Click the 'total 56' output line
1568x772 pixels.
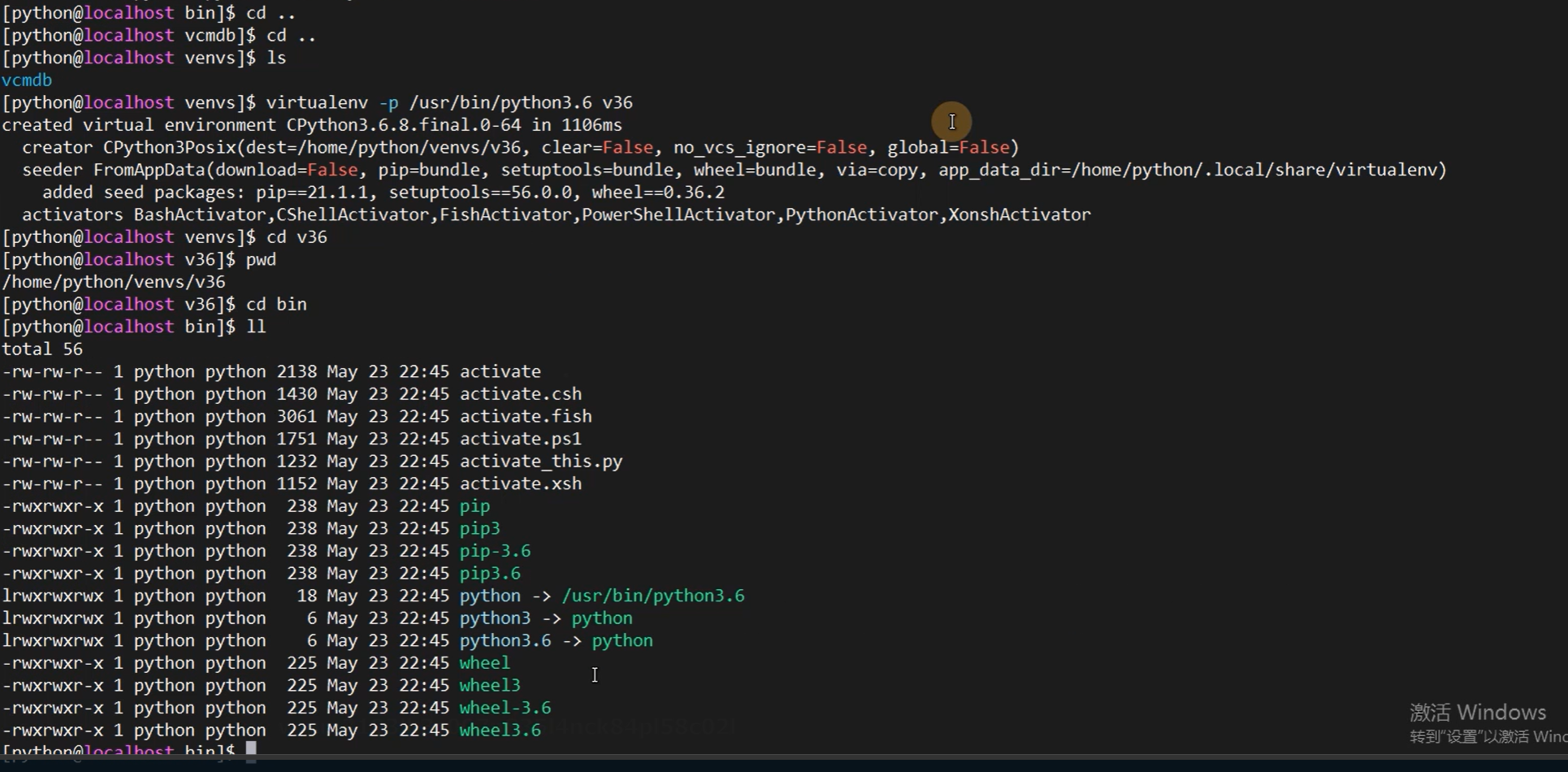pyautogui.click(x=42, y=349)
